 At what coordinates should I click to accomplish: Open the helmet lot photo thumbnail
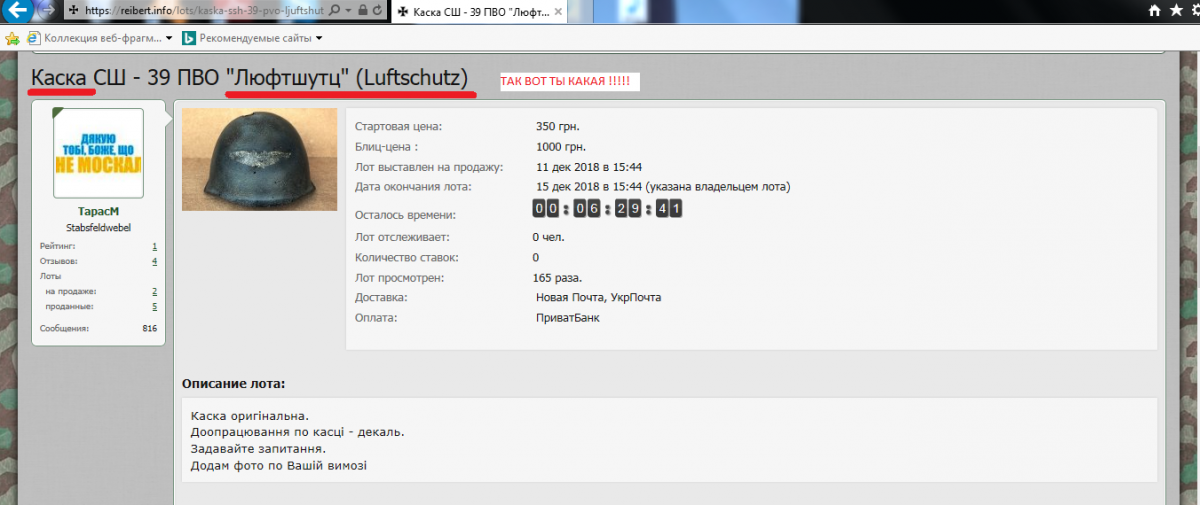point(259,159)
